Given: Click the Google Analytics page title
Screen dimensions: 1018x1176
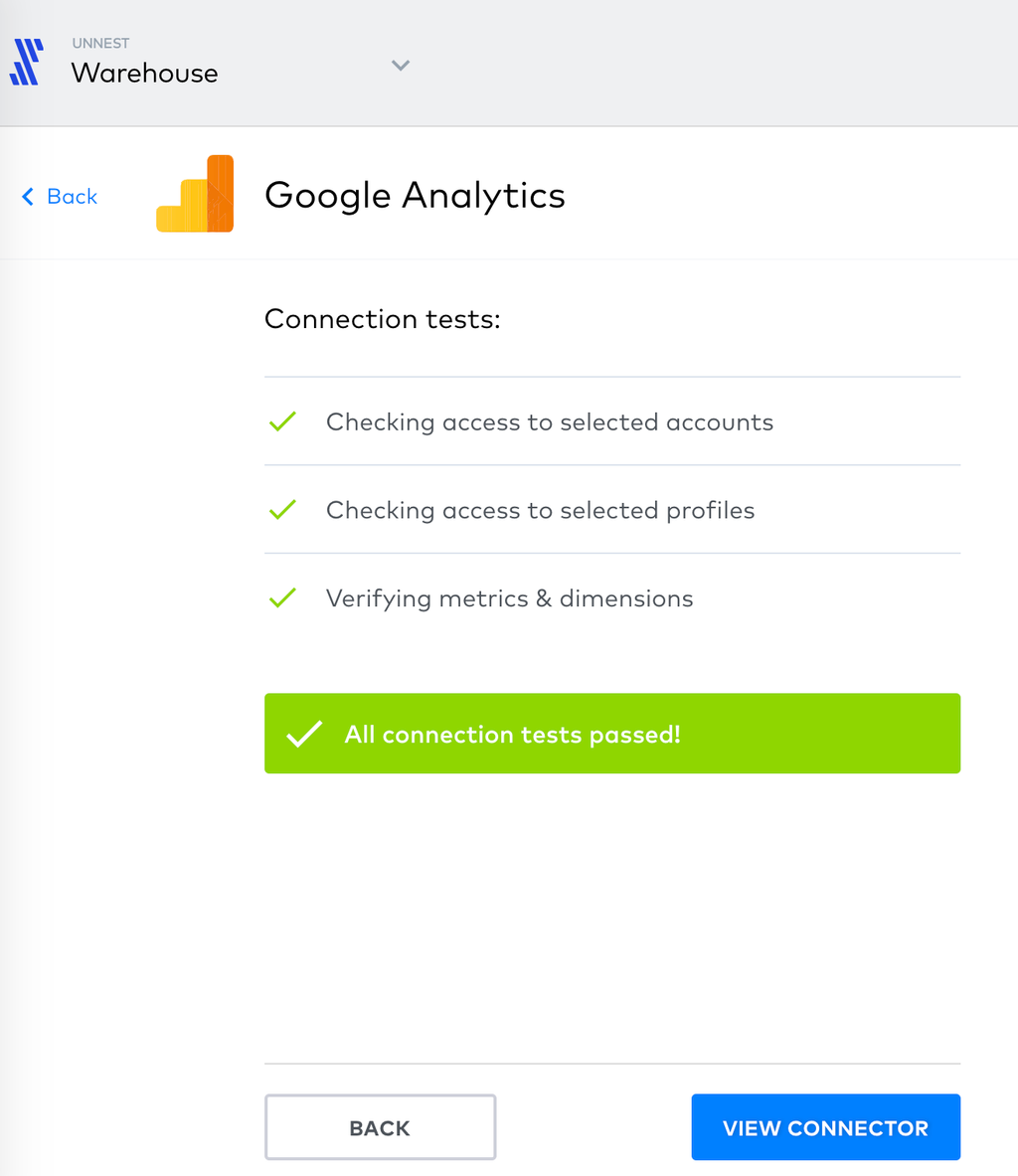Looking at the screenshot, I should pos(415,196).
